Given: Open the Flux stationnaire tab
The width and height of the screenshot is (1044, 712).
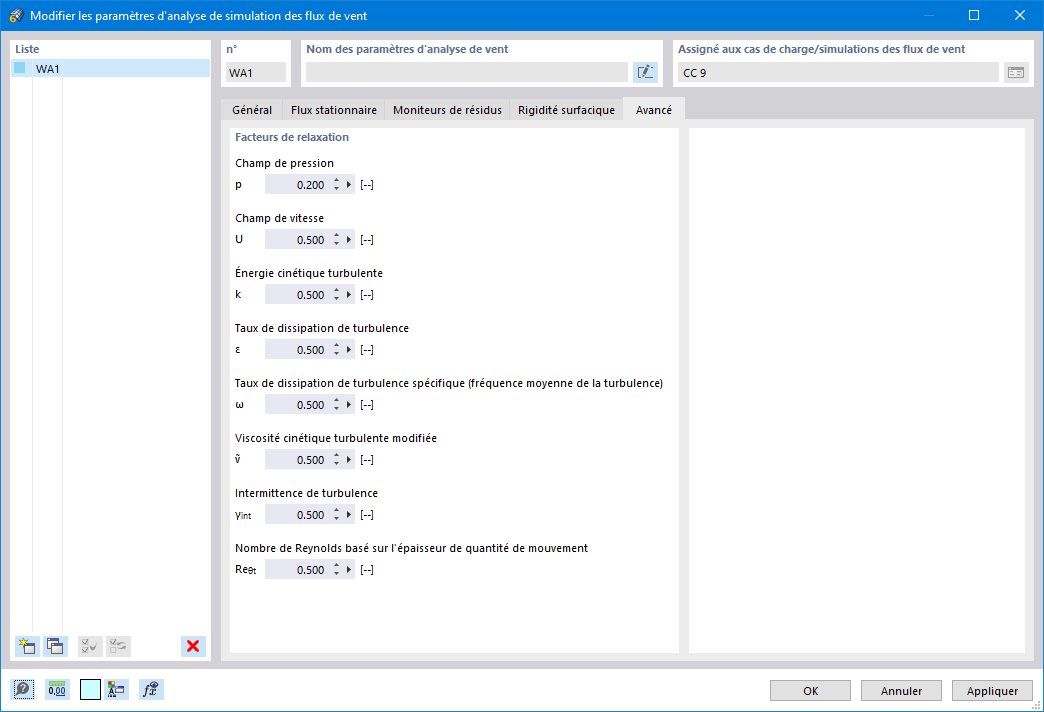Looking at the screenshot, I should point(334,110).
